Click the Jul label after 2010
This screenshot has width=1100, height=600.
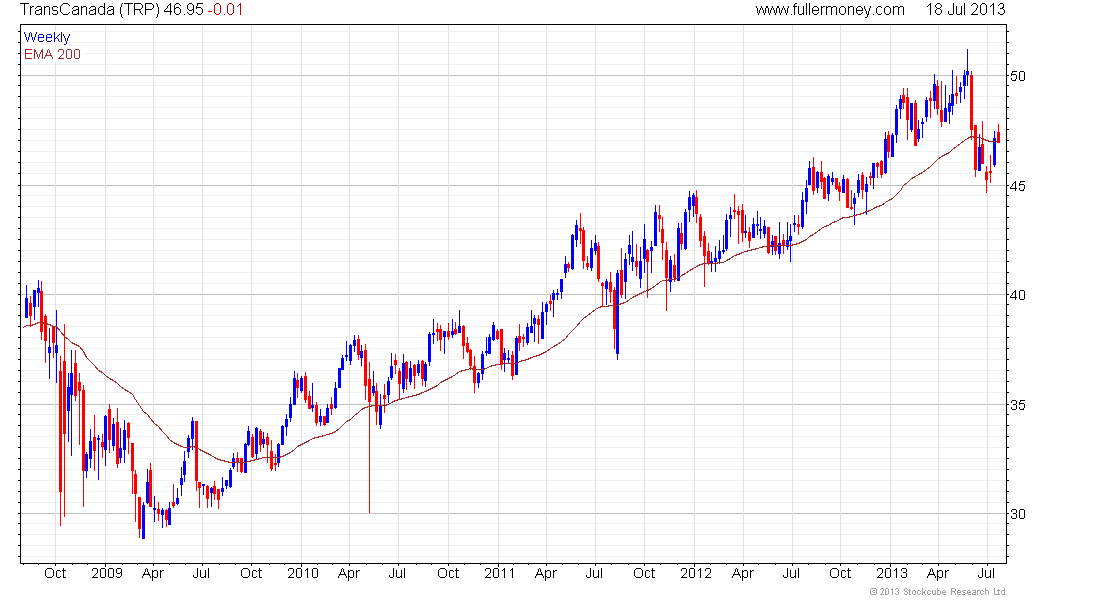(397, 573)
